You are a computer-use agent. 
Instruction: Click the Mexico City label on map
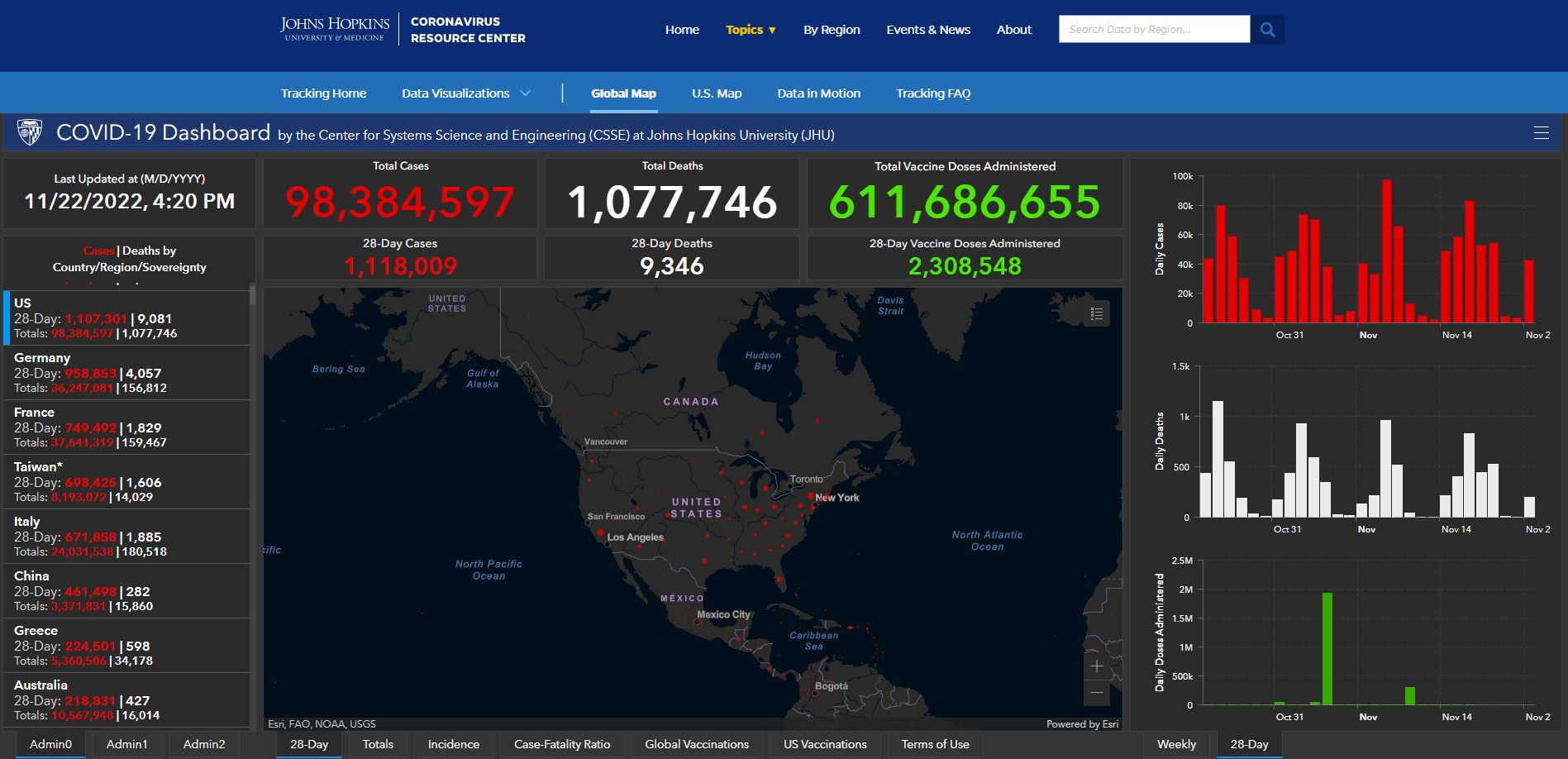723,614
